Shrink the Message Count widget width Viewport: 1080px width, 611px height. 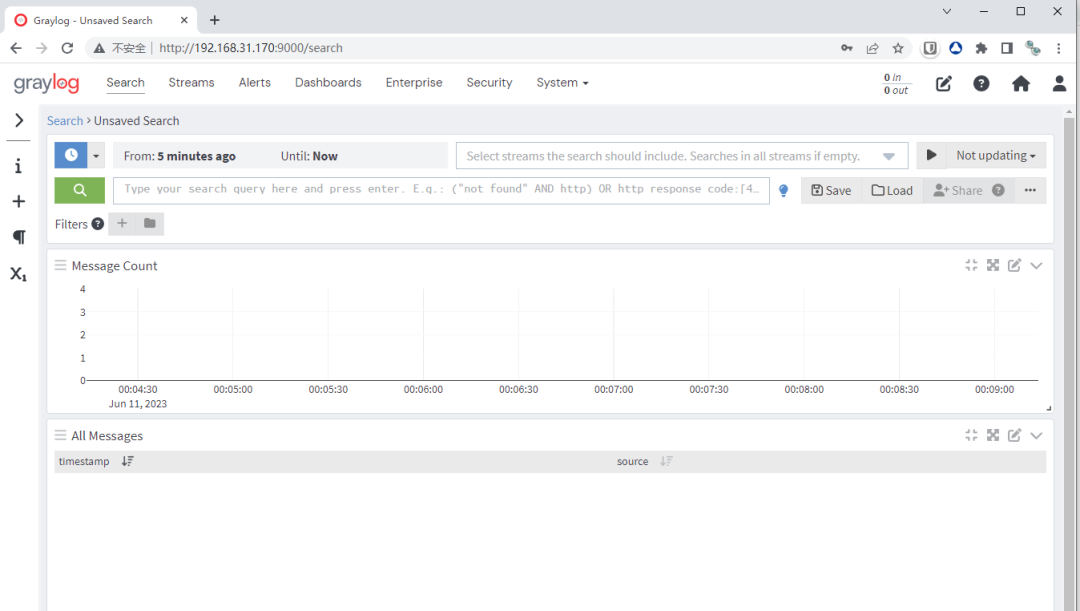pos(971,265)
